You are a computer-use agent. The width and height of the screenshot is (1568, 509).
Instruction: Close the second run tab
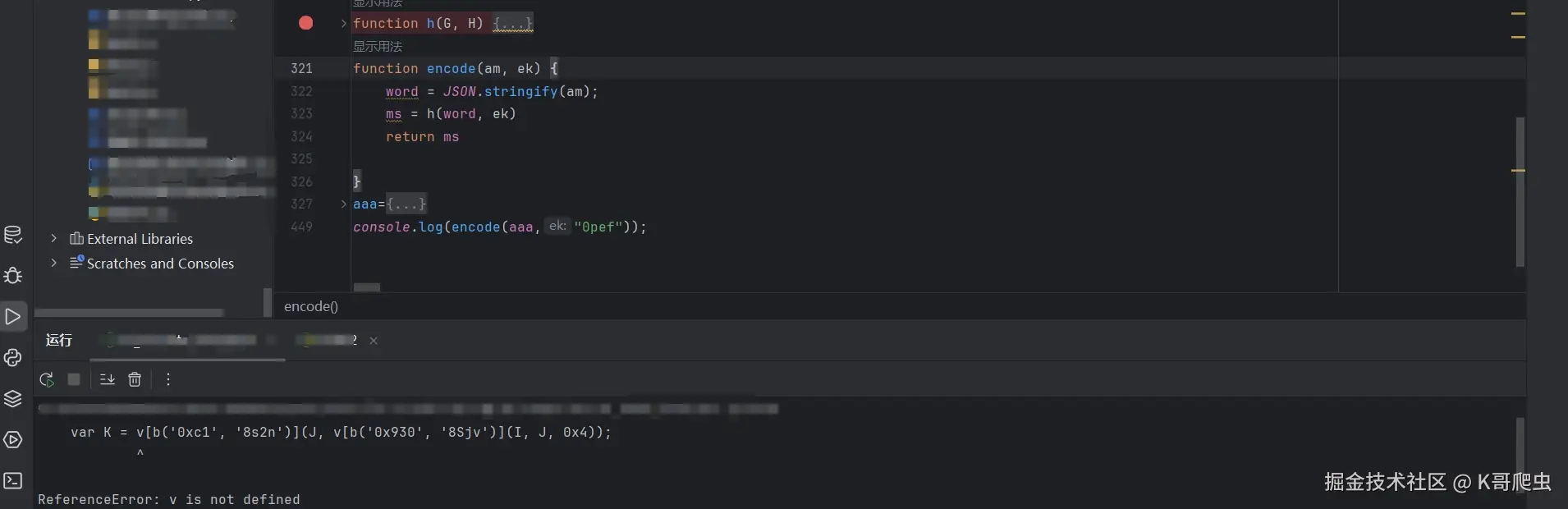pos(374,341)
